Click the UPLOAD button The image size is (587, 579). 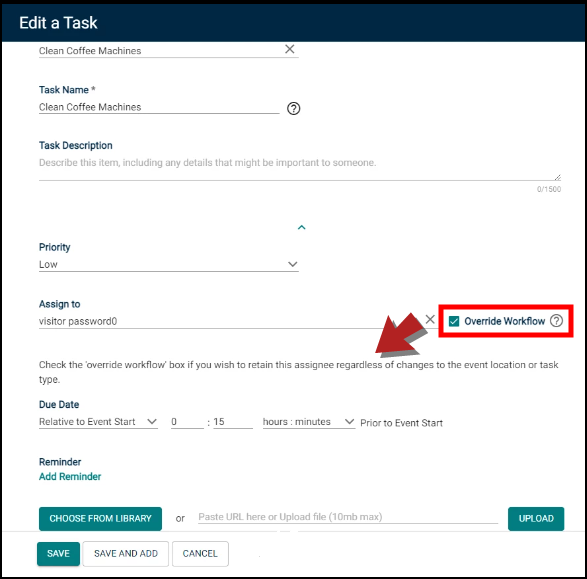[536, 518]
